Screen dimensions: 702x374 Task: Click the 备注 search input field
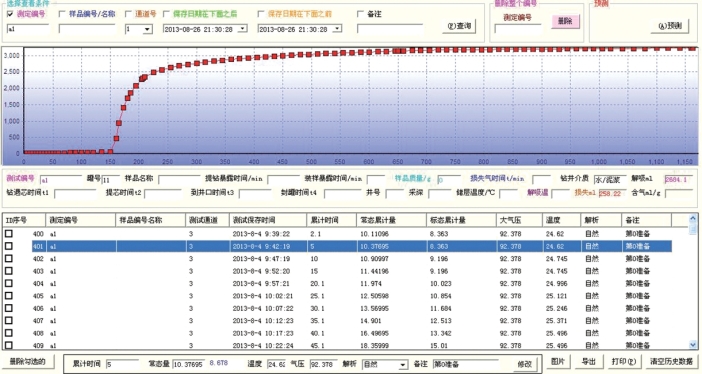(390, 29)
